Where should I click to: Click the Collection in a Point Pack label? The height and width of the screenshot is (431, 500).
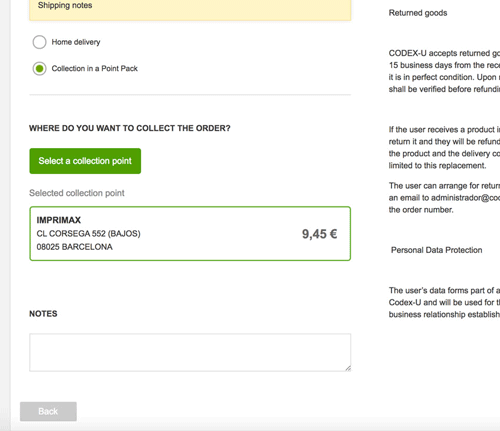tap(94, 69)
